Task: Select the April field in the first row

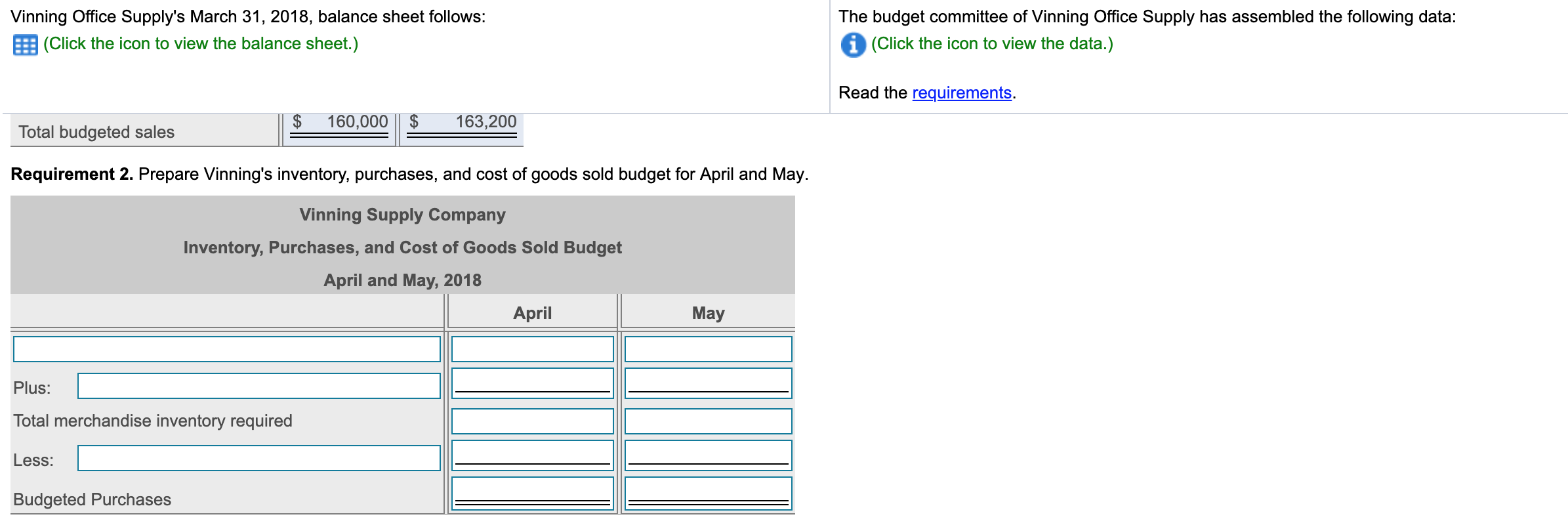Action: pyautogui.click(x=533, y=349)
